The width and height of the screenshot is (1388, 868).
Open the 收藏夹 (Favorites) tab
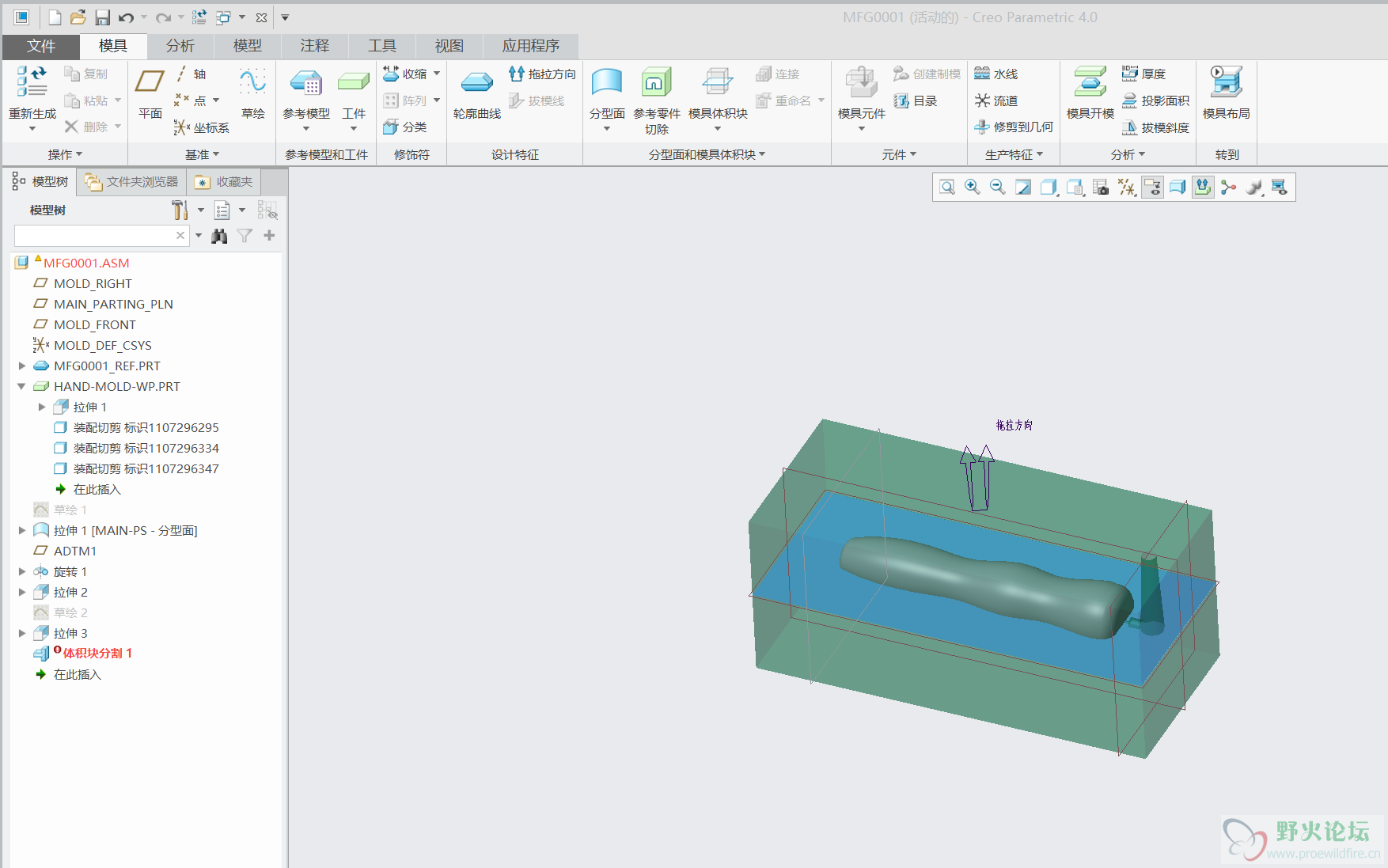click(x=224, y=182)
